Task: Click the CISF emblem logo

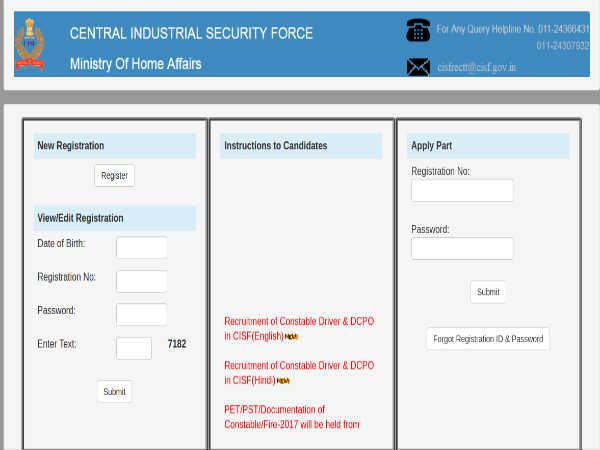Action: click(29, 44)
